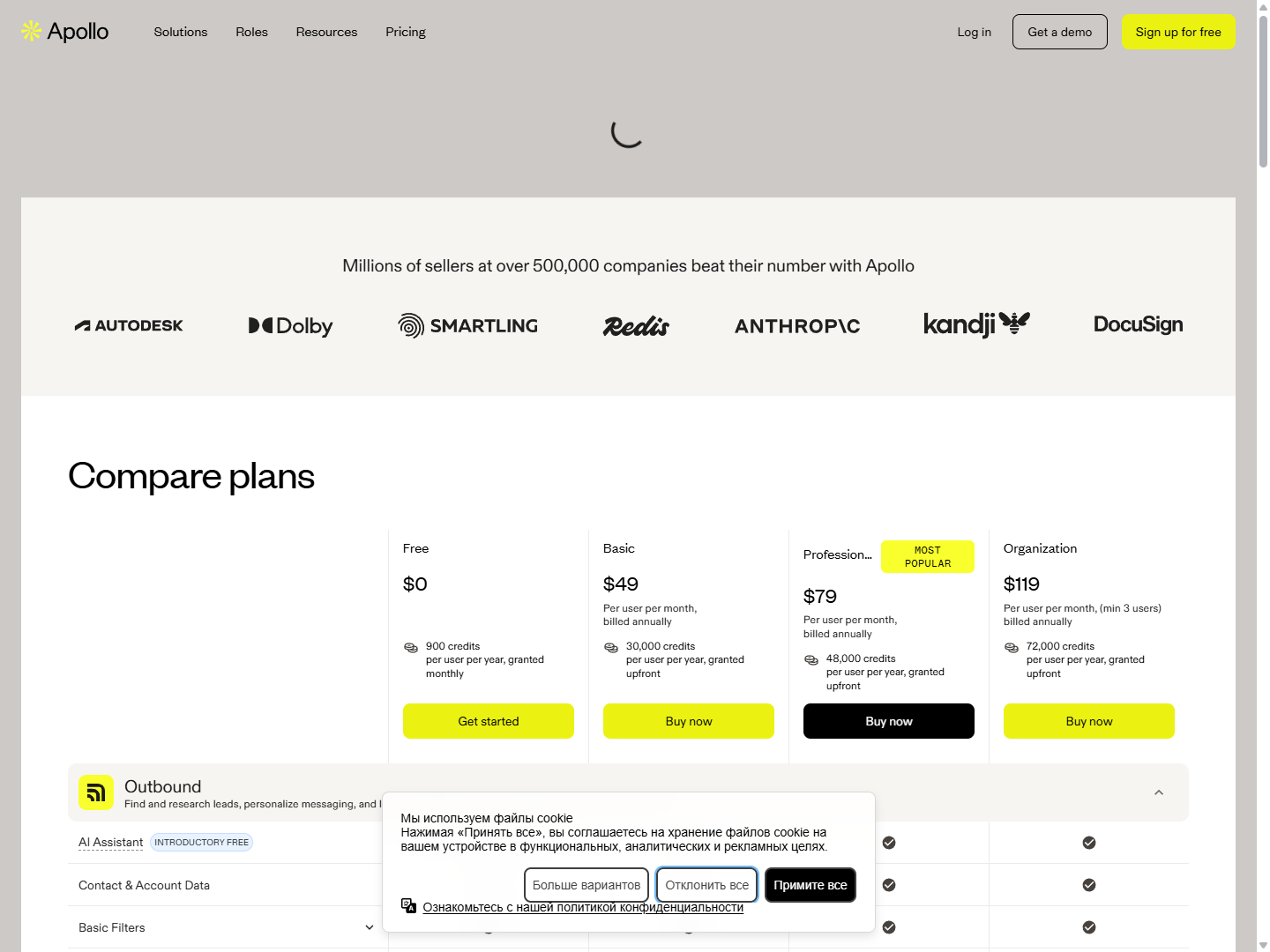Click the DocuSign logo
This screenshot has width=1270, height=952.
[x=1138, y=324]
